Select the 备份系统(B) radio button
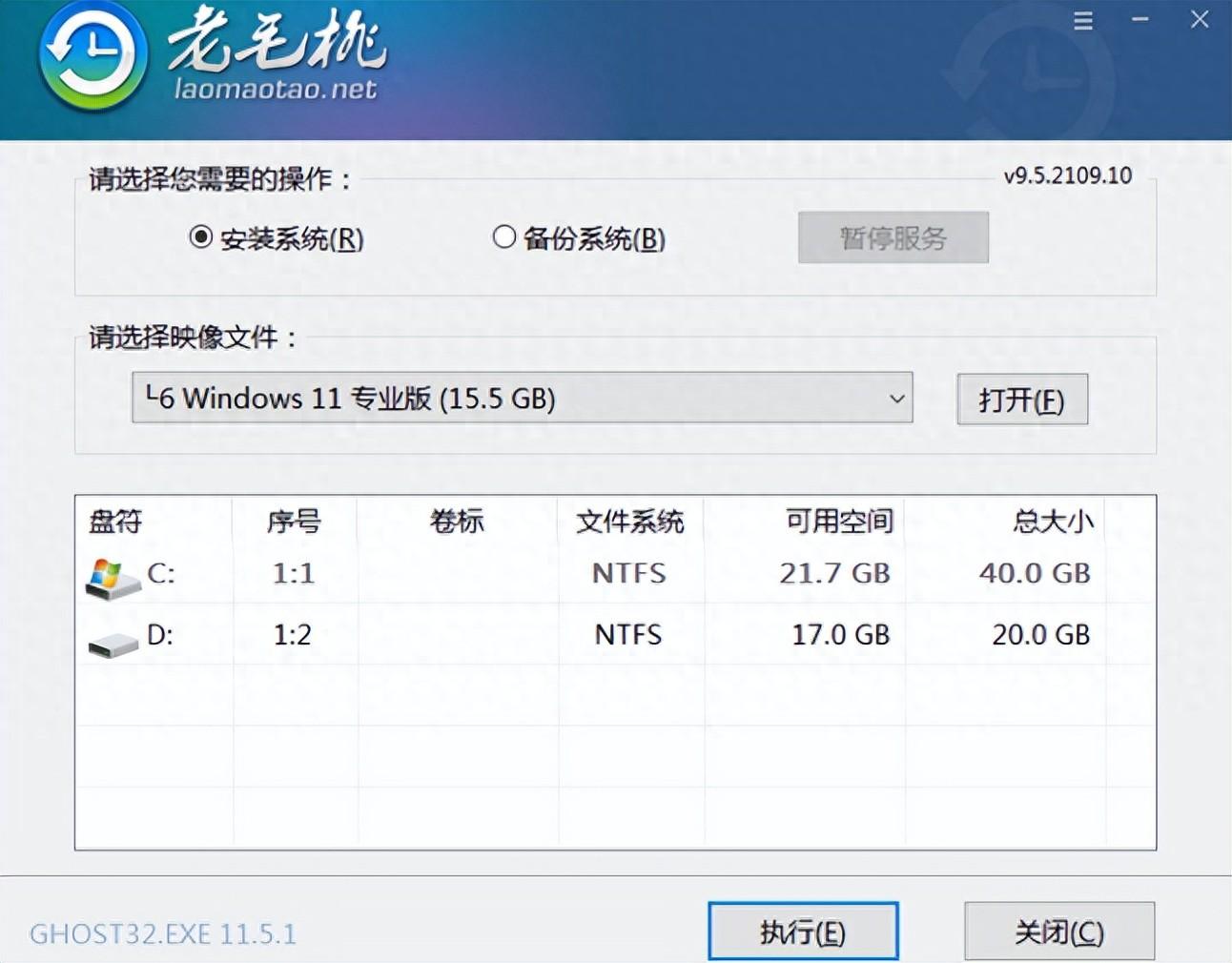Viewport: 1232px width, 963px height. click(x=504, y=239)
